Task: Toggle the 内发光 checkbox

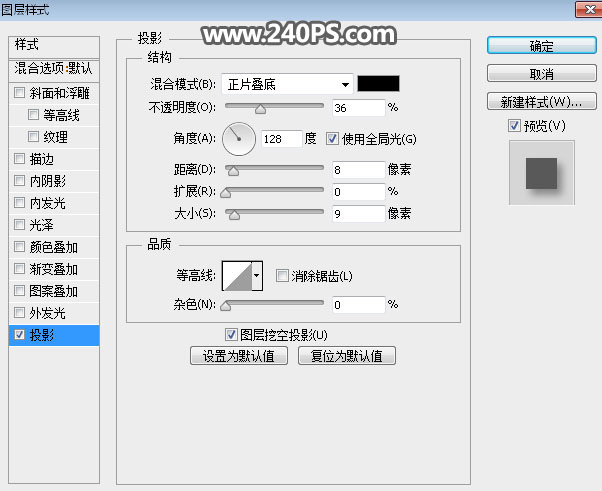Action: click(x=19, y=202)
